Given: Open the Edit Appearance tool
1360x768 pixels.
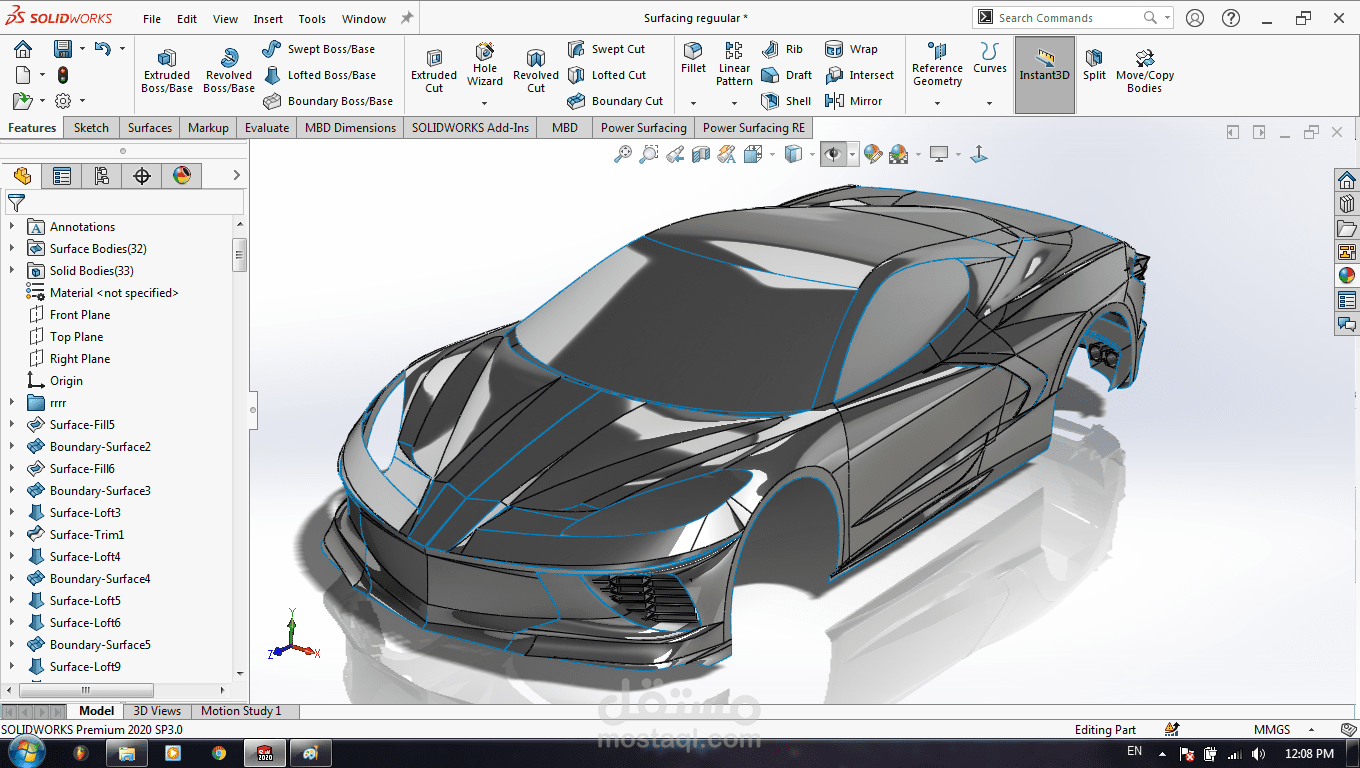Looking at the screenshot, I should 873,154.
